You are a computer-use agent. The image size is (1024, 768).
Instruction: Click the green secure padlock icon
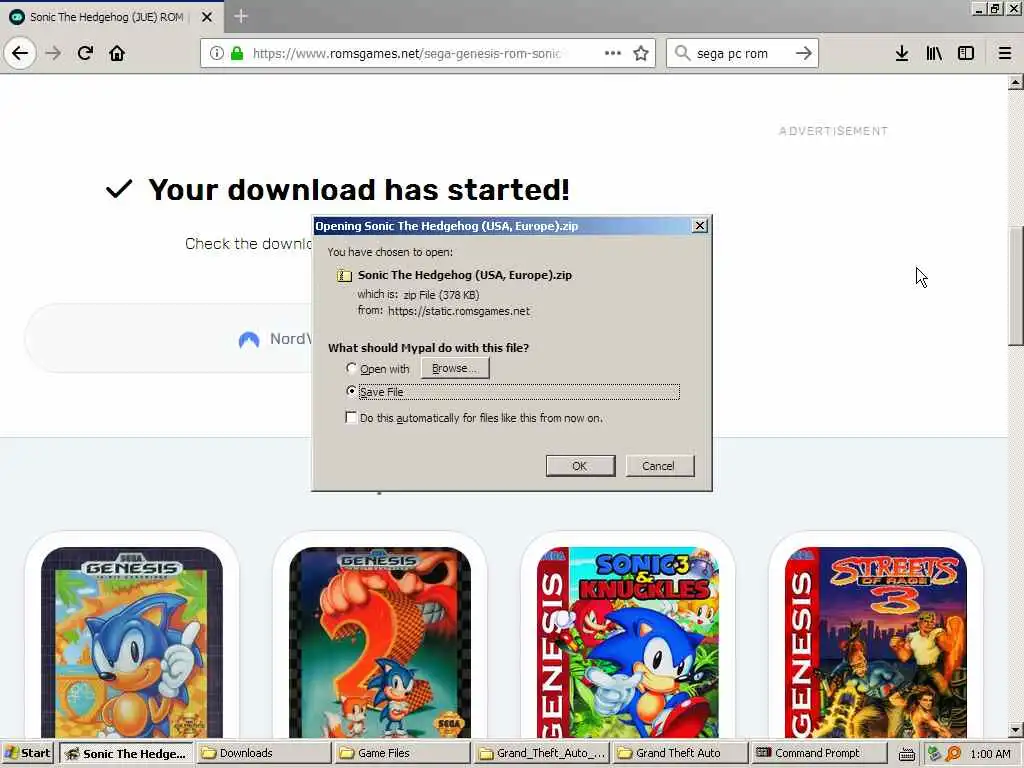(x=237, y=53)
